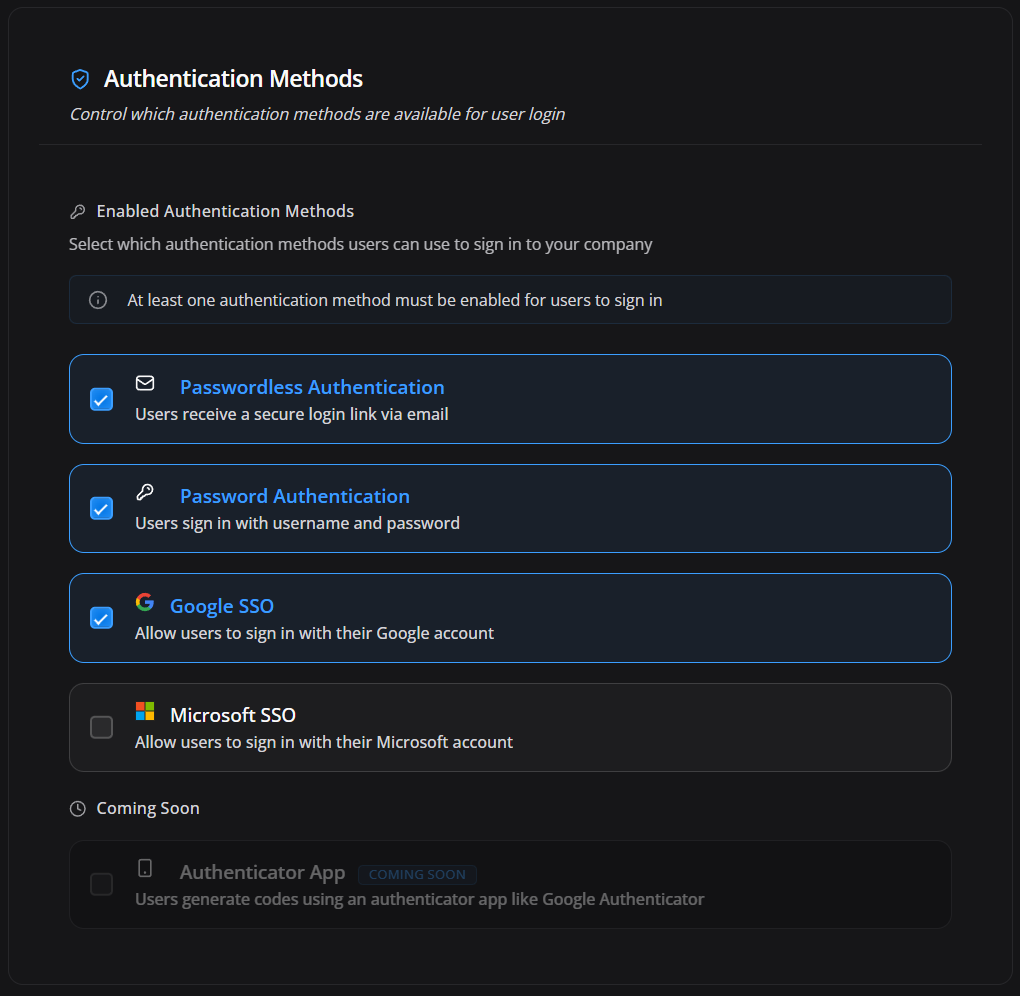Click the Authentication Methods heading
Screen dimensions: 1020x996
[233, 79]
